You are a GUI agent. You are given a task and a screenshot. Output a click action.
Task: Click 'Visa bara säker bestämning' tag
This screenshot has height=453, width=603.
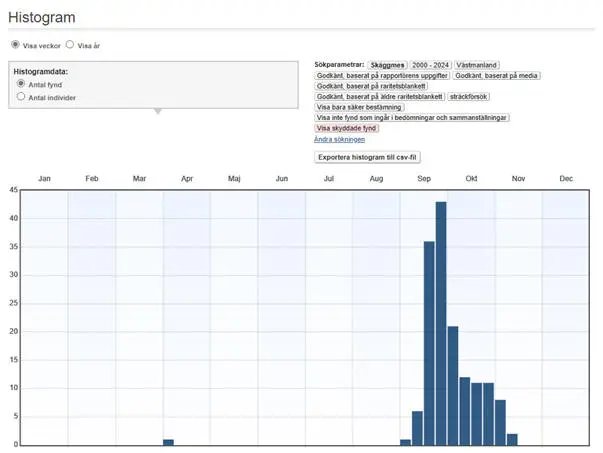click(359, 107)
